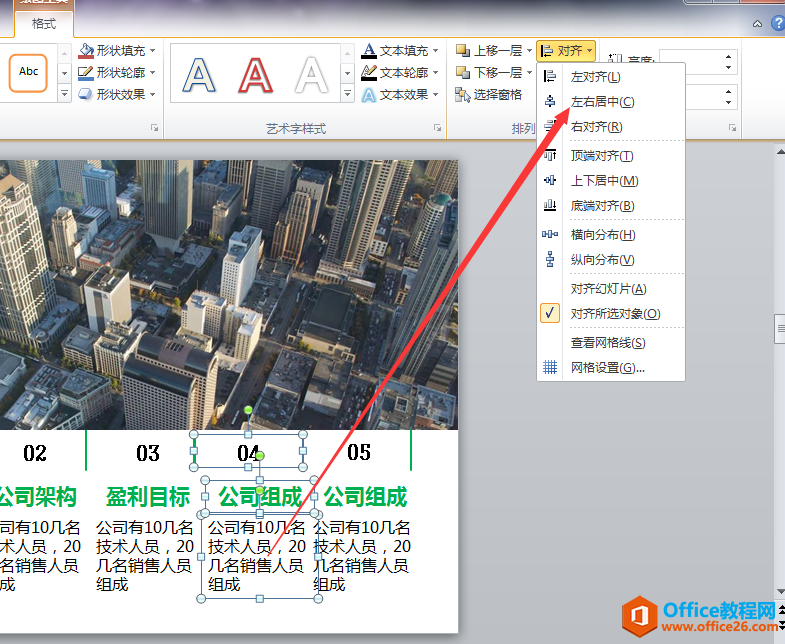The height and width of the screenshot is (644, 785).
Task: Select 底端对齐 align bottom icon
Action: [x=550, y=206]
